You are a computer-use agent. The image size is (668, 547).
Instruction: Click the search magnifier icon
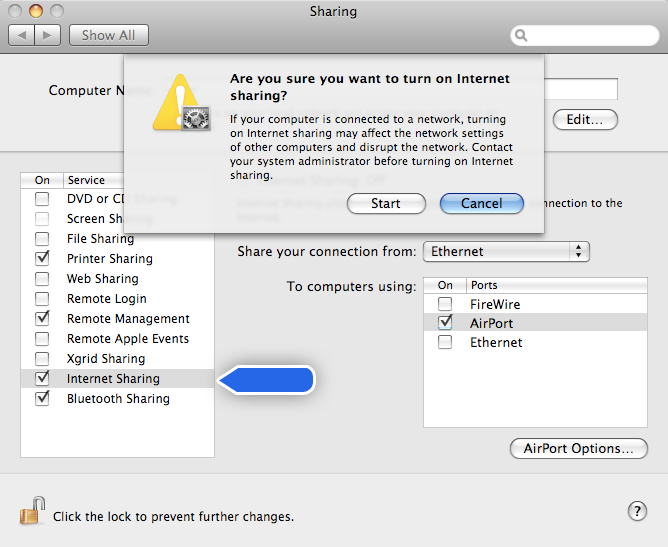tap(522, 36)
